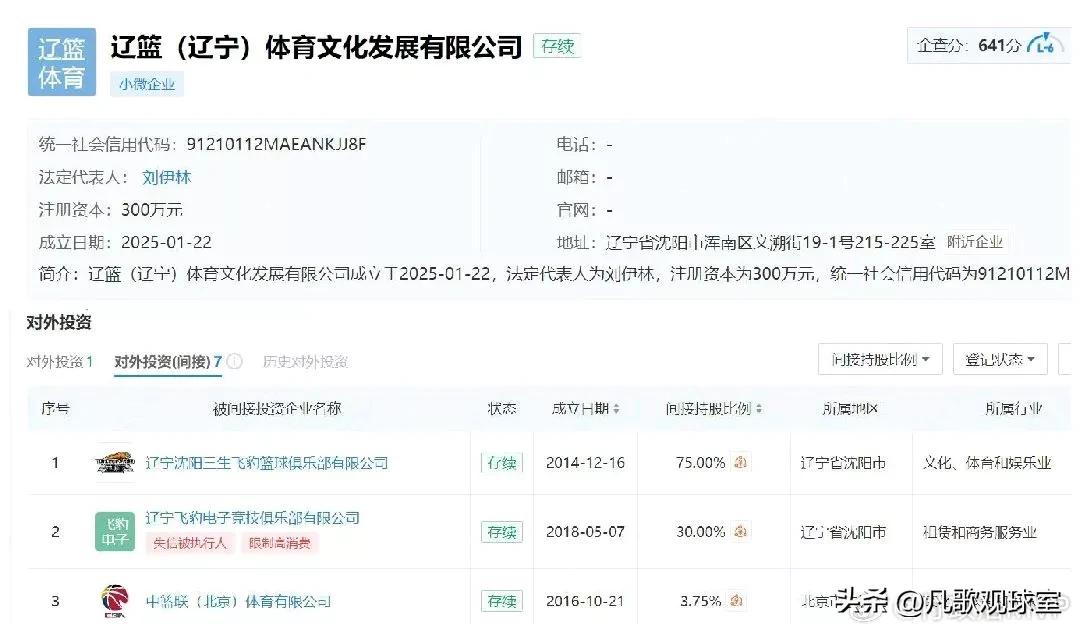The image size is (1080, 633).
Task: Click the 限制高消费 risk tag
Action: (x=279, y=543)
